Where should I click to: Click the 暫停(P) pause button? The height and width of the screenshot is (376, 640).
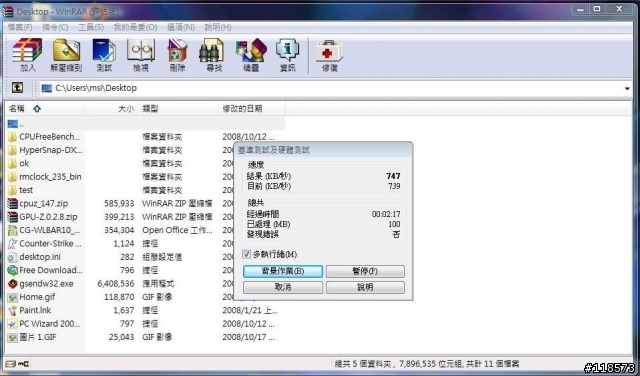(x=365, y=271)
